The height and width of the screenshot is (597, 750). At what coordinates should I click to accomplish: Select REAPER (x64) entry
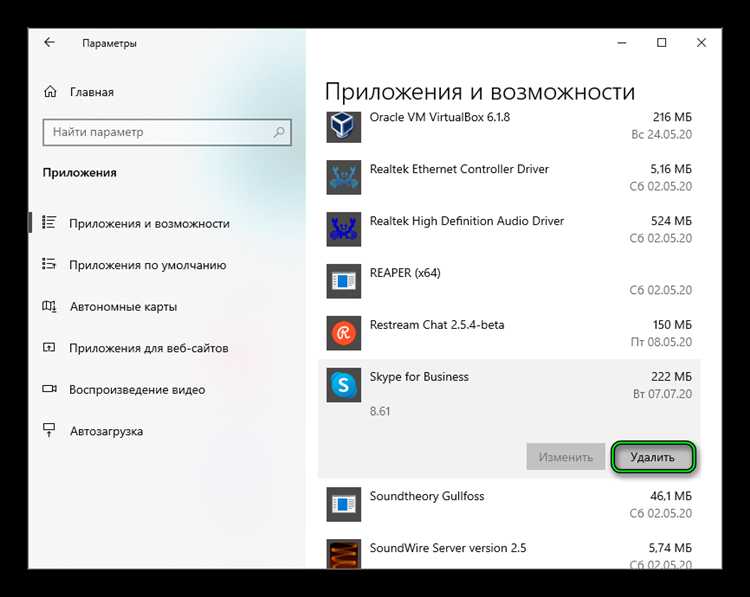click(509, 281)
